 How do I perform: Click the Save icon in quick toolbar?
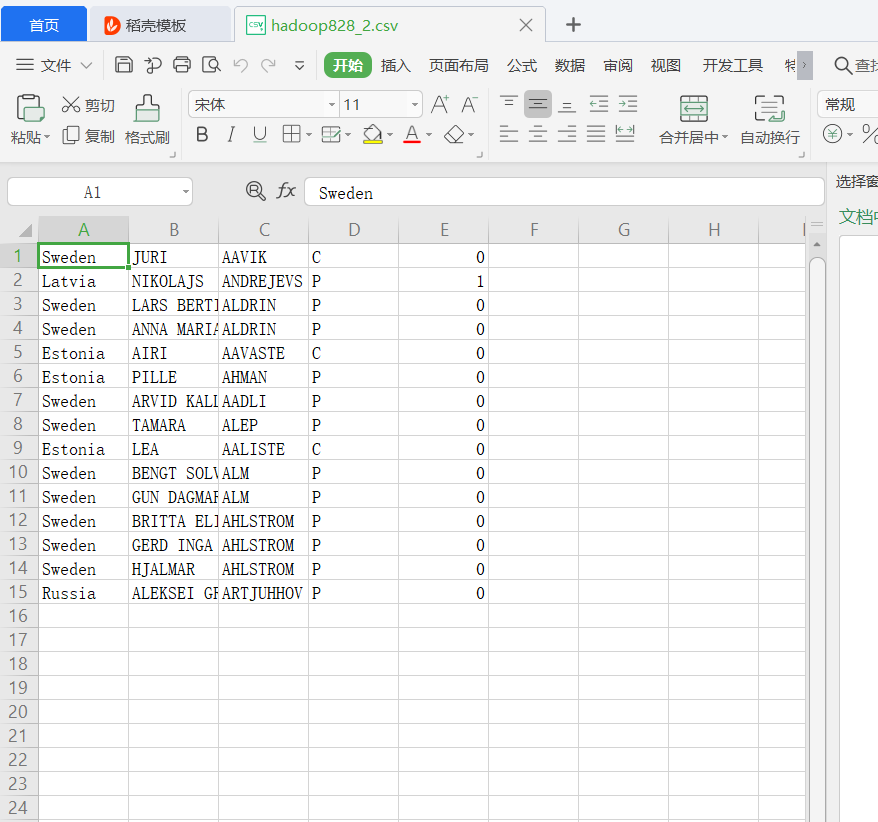coord(124,65)
